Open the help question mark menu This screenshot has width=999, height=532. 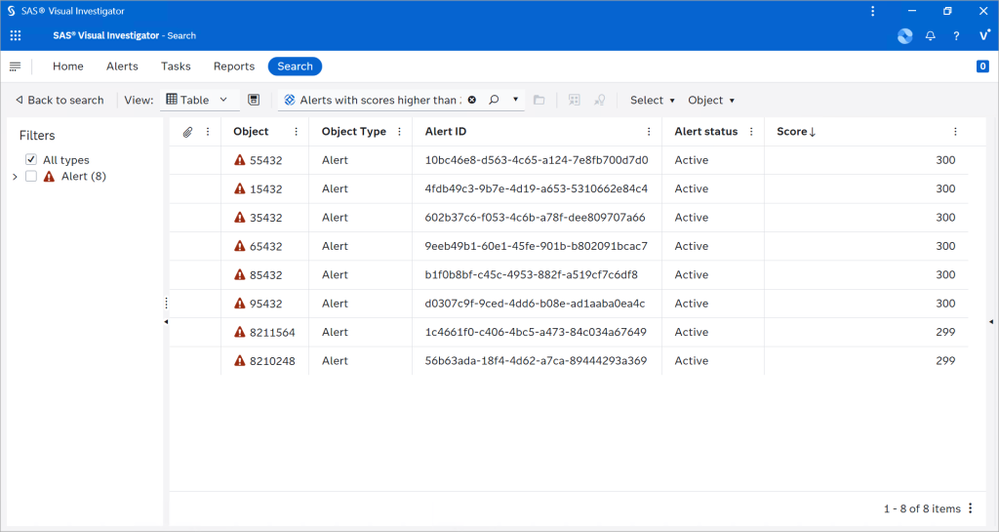(x=956, y=36)
